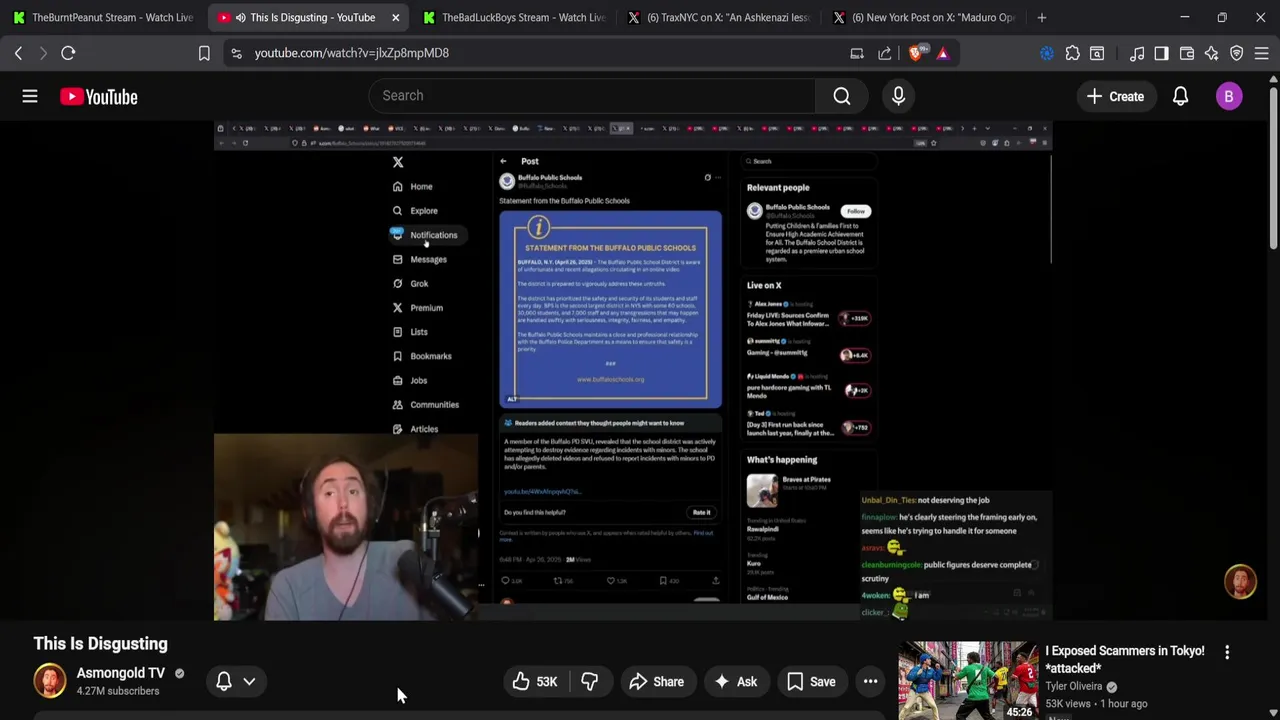
Task: Open the YouTube notifications bell
Action: pos(1181,97)
